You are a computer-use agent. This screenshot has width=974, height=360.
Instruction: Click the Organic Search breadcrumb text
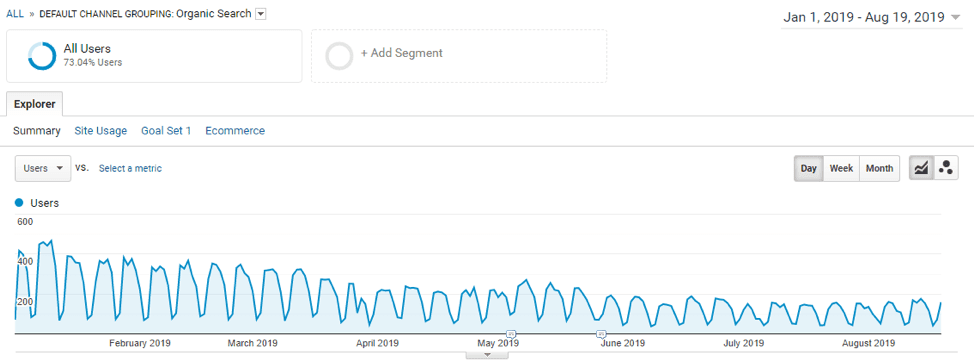214,14
